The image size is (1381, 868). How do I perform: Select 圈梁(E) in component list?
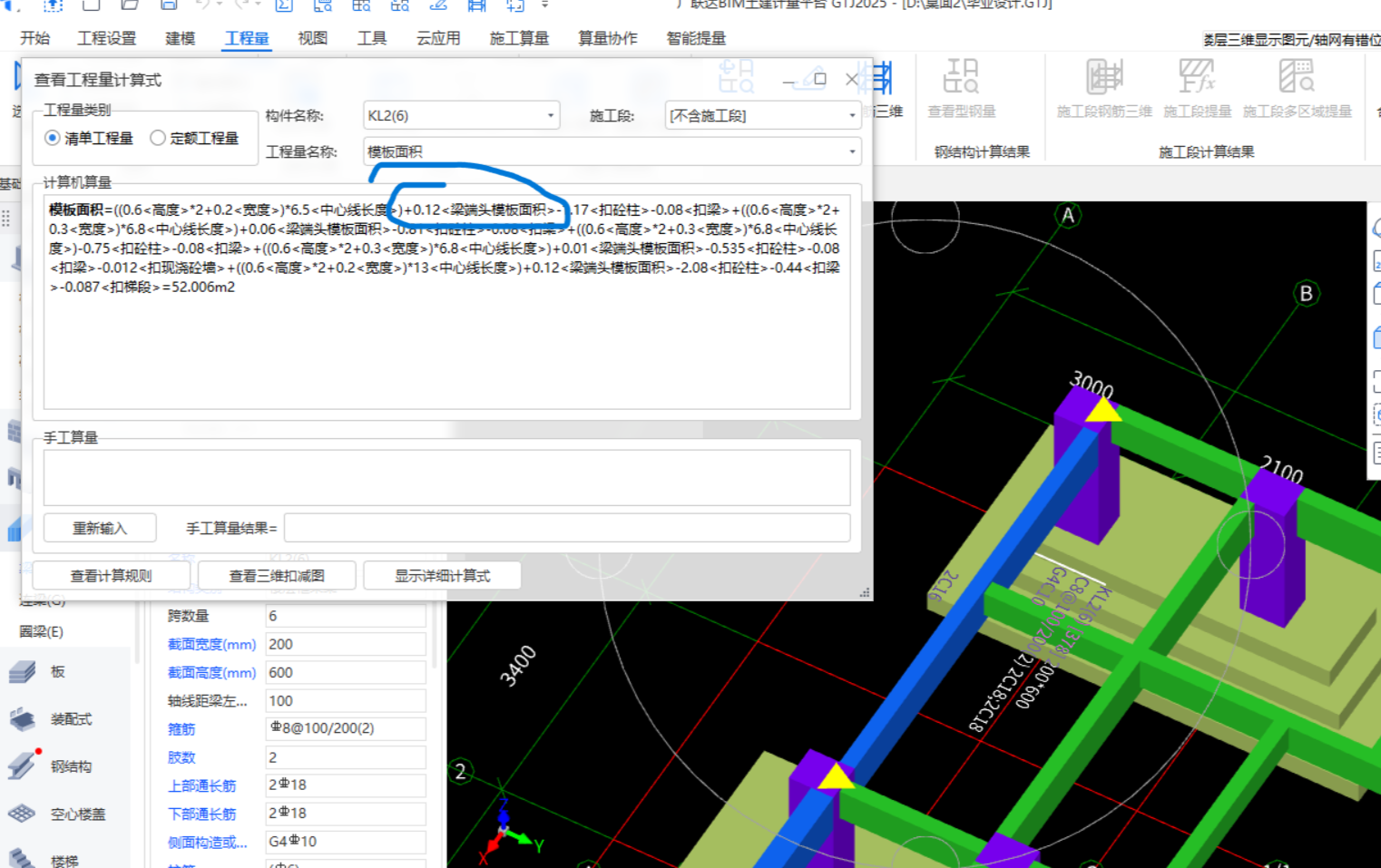42,631
